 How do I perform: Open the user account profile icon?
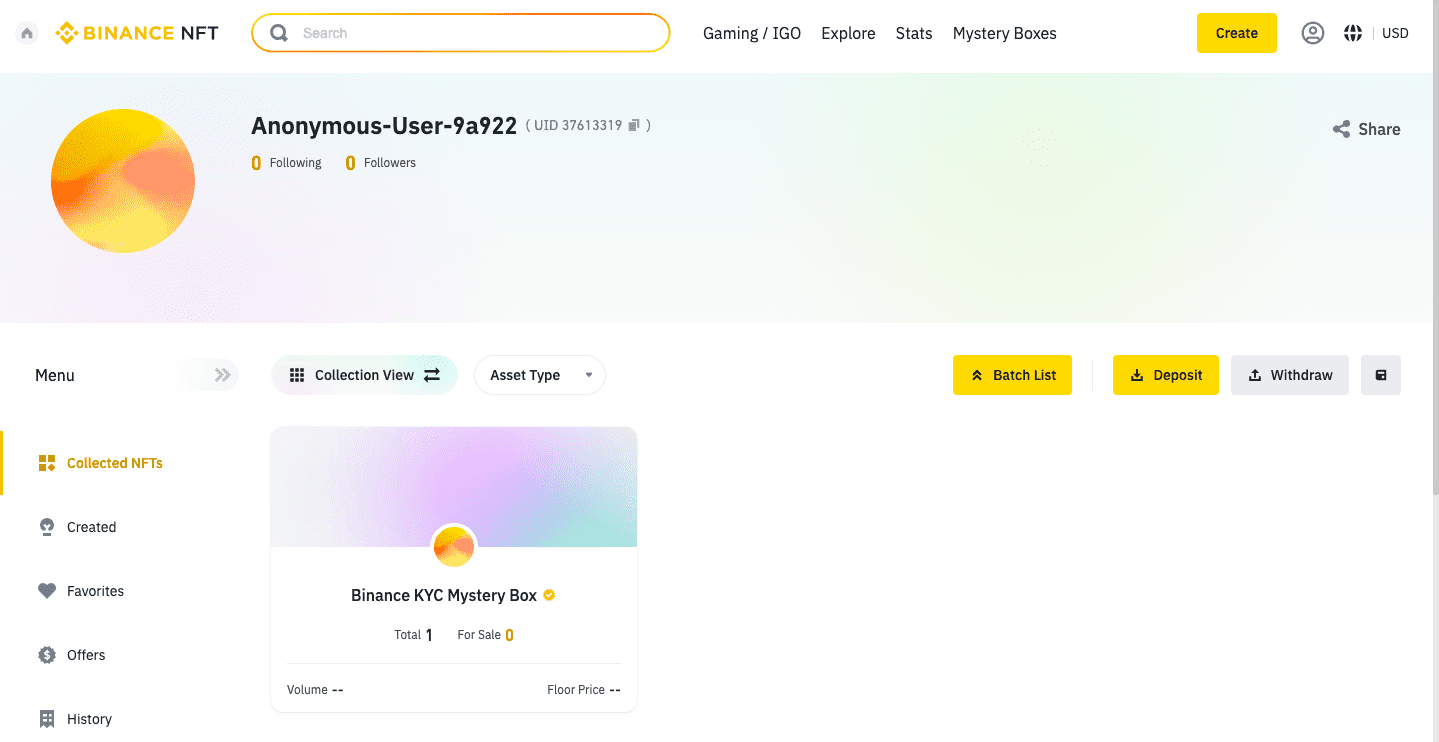coord(1313,33)
